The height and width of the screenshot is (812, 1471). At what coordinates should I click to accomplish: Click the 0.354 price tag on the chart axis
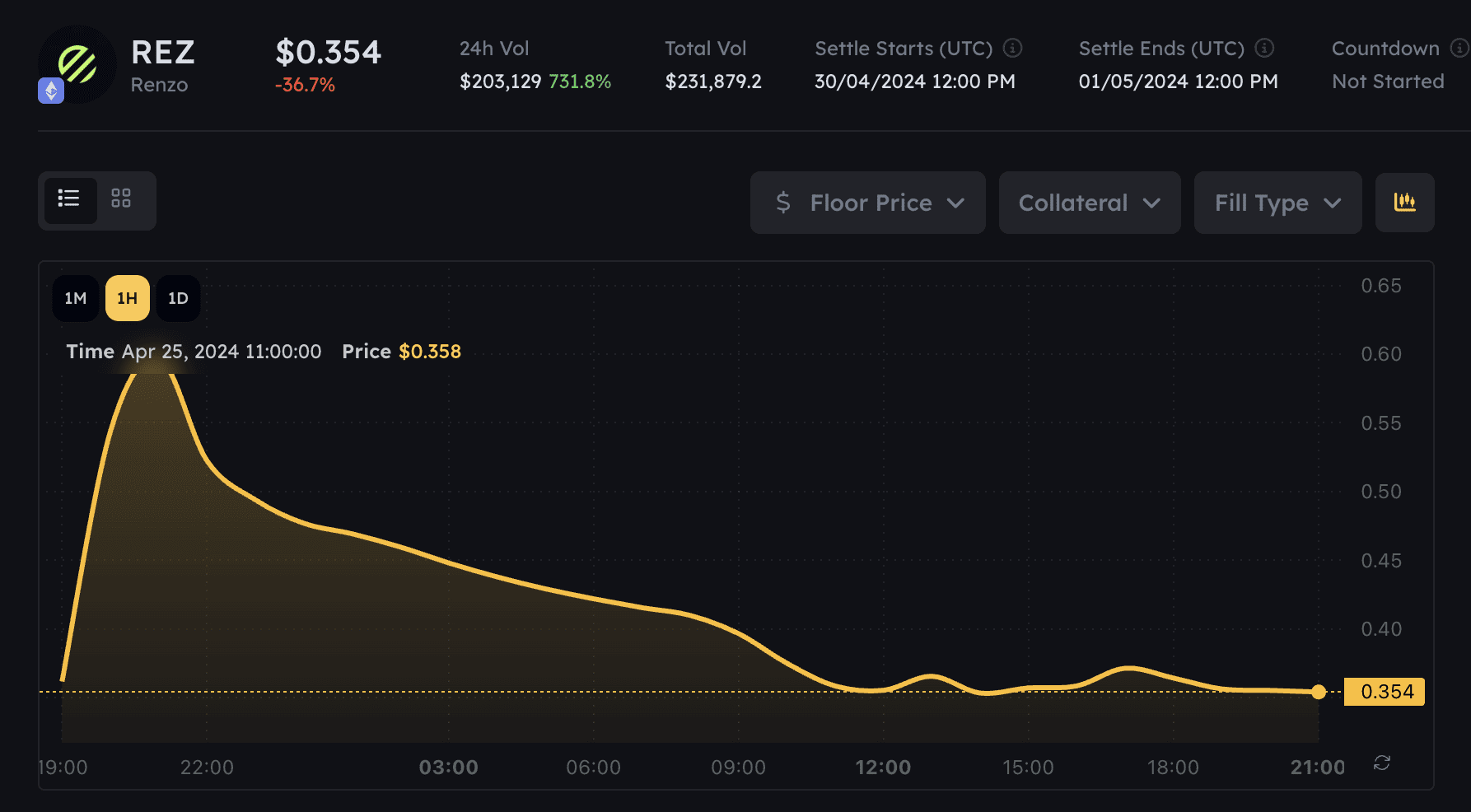coord(1385,692)
